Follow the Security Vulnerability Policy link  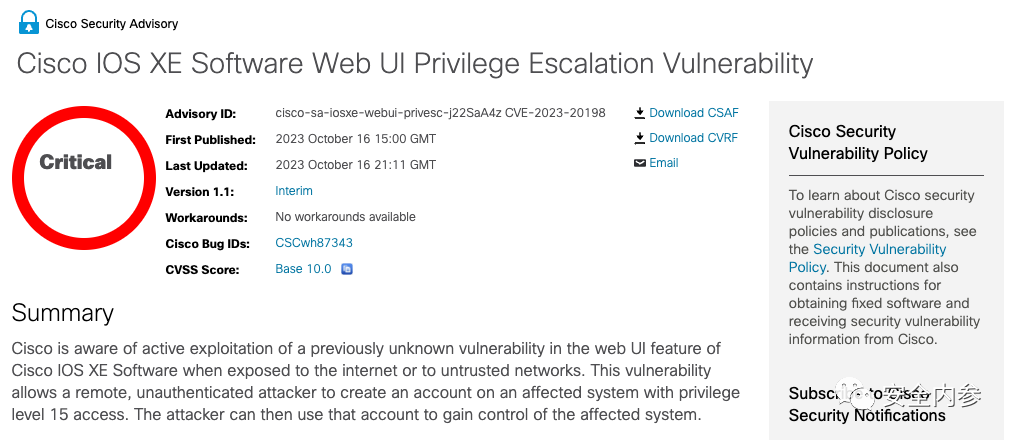pos(868,258)
